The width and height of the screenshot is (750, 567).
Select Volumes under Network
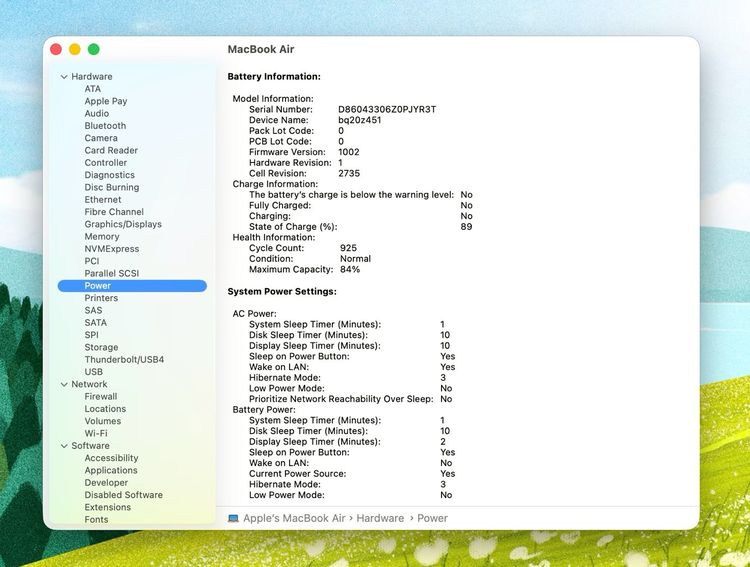pyautogui.click(x=103, y=421)
